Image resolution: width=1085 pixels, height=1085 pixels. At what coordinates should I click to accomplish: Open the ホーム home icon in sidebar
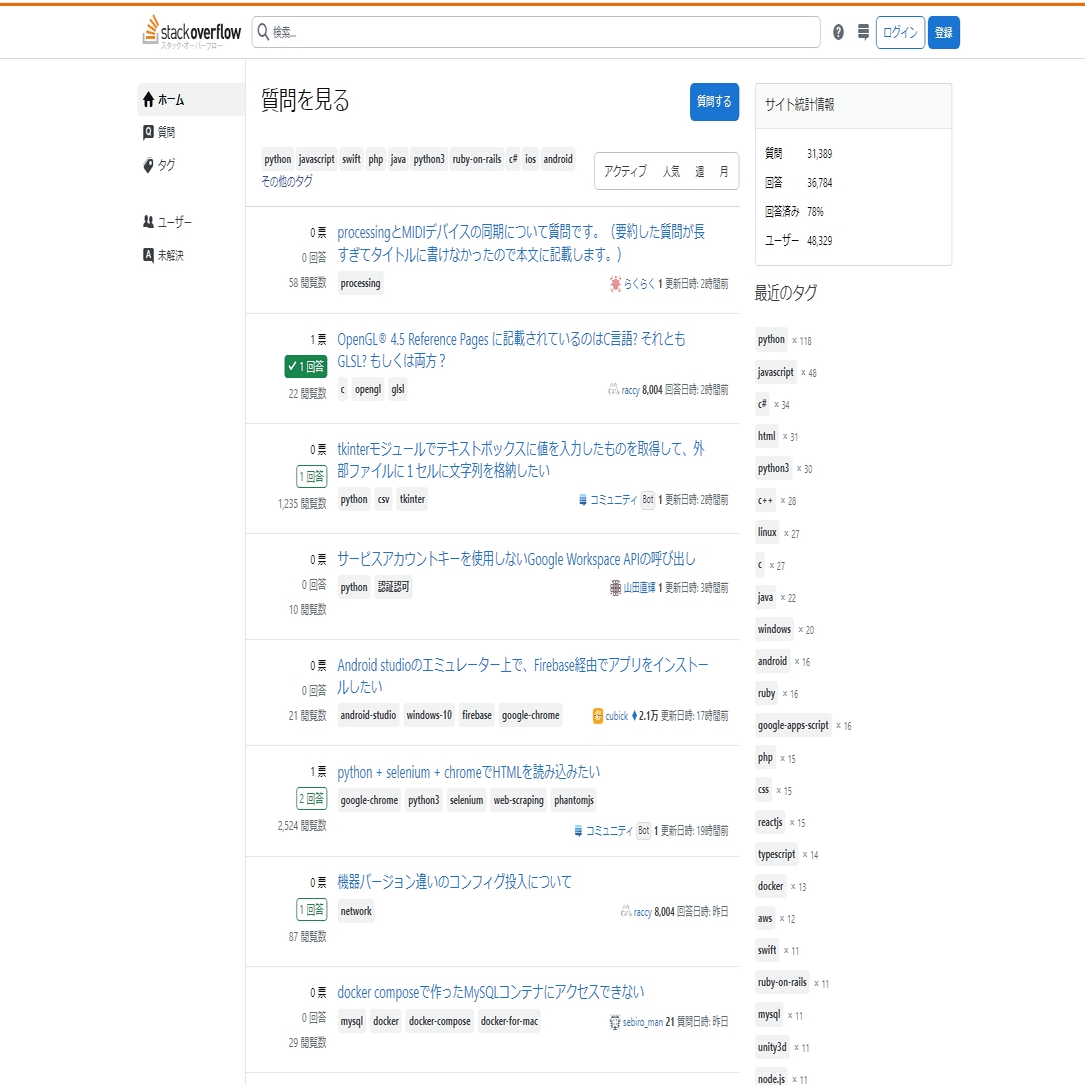[148, 100]
